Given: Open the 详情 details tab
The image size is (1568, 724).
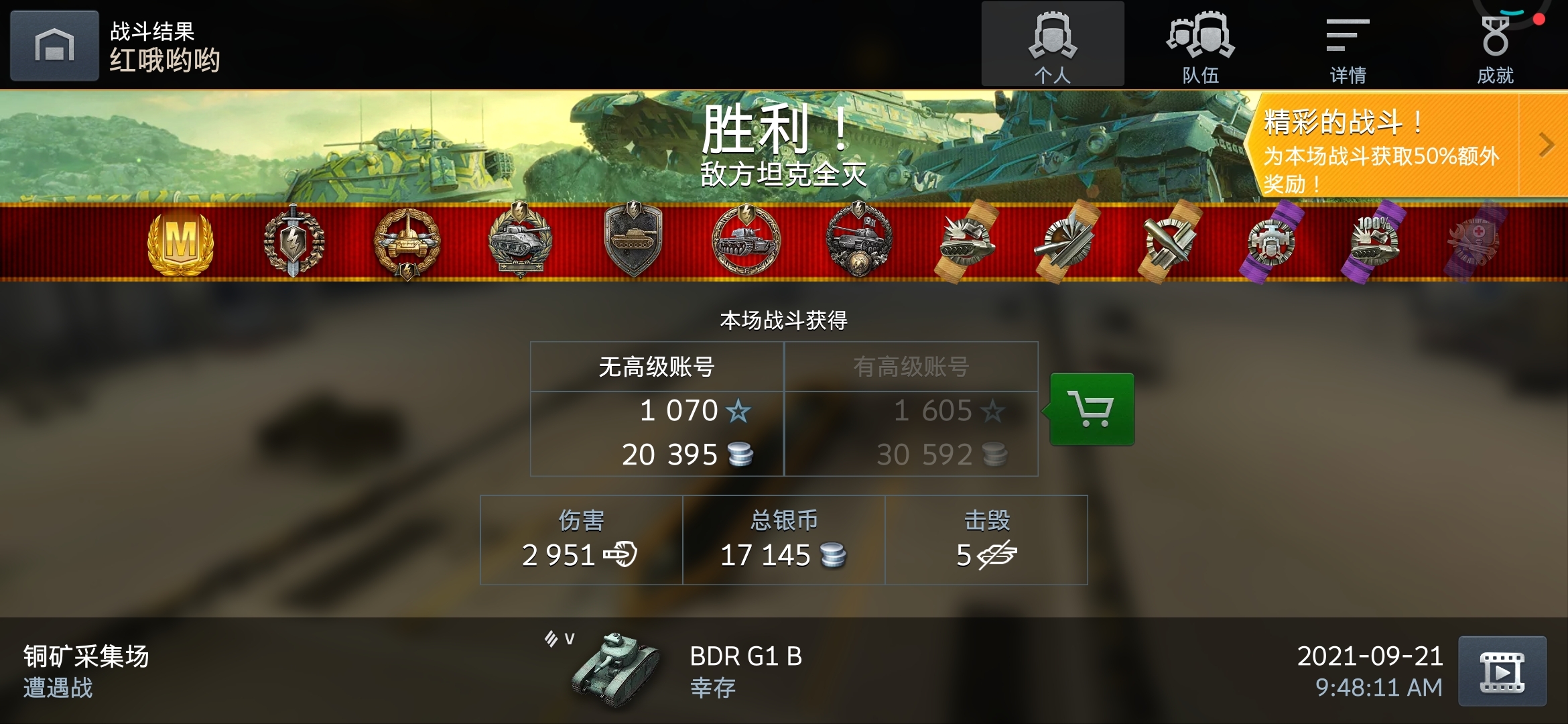Looking at the screenshot, I should [x=1348, y=44].
